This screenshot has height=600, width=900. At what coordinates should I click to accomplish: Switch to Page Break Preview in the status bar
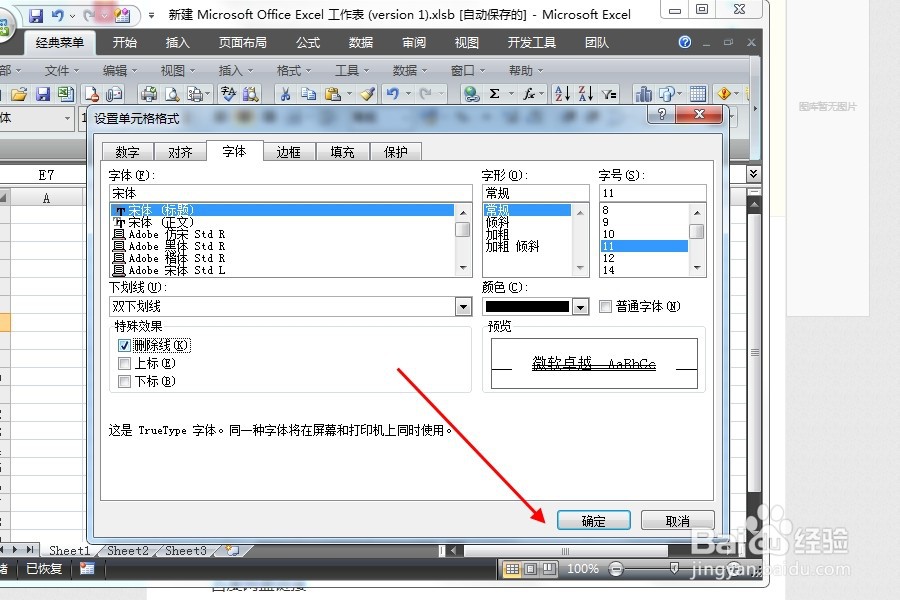click(x=549, y=569)
